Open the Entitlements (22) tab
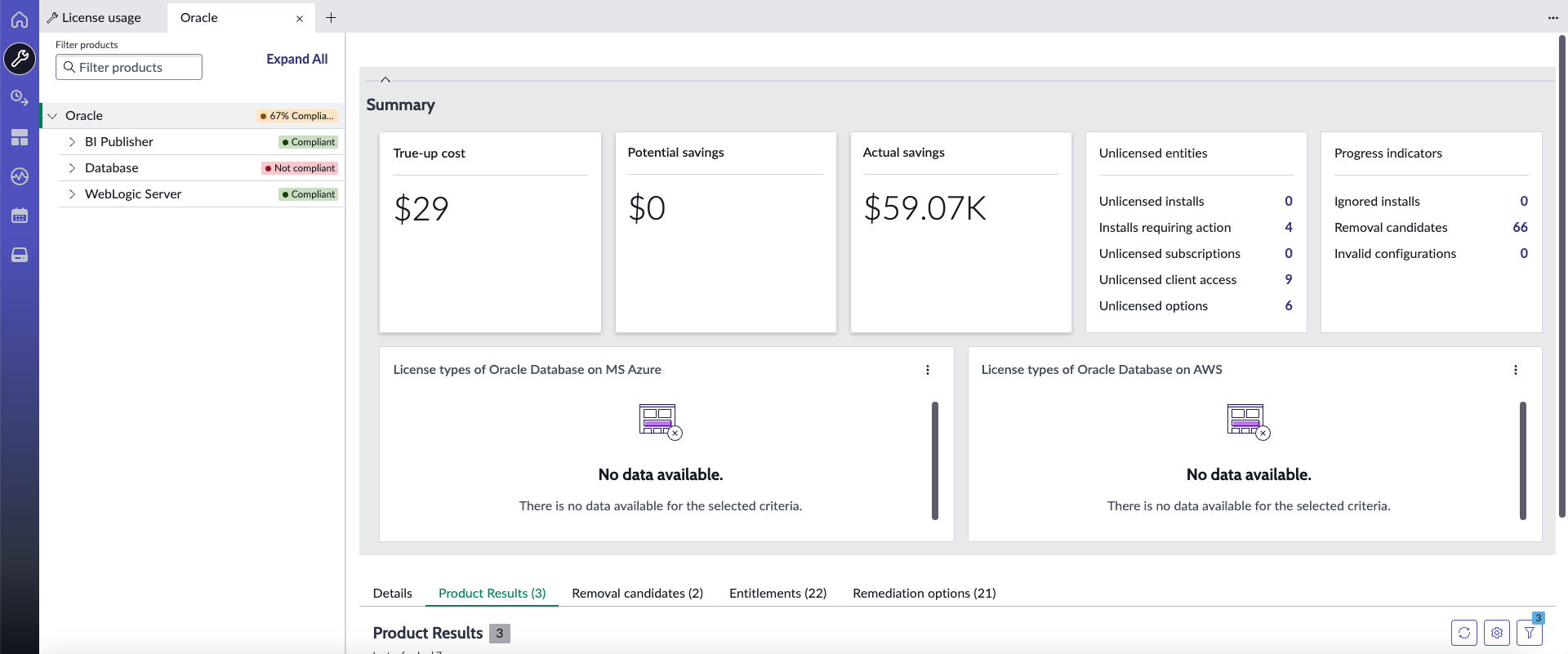1568x654 pixels. 778,594
